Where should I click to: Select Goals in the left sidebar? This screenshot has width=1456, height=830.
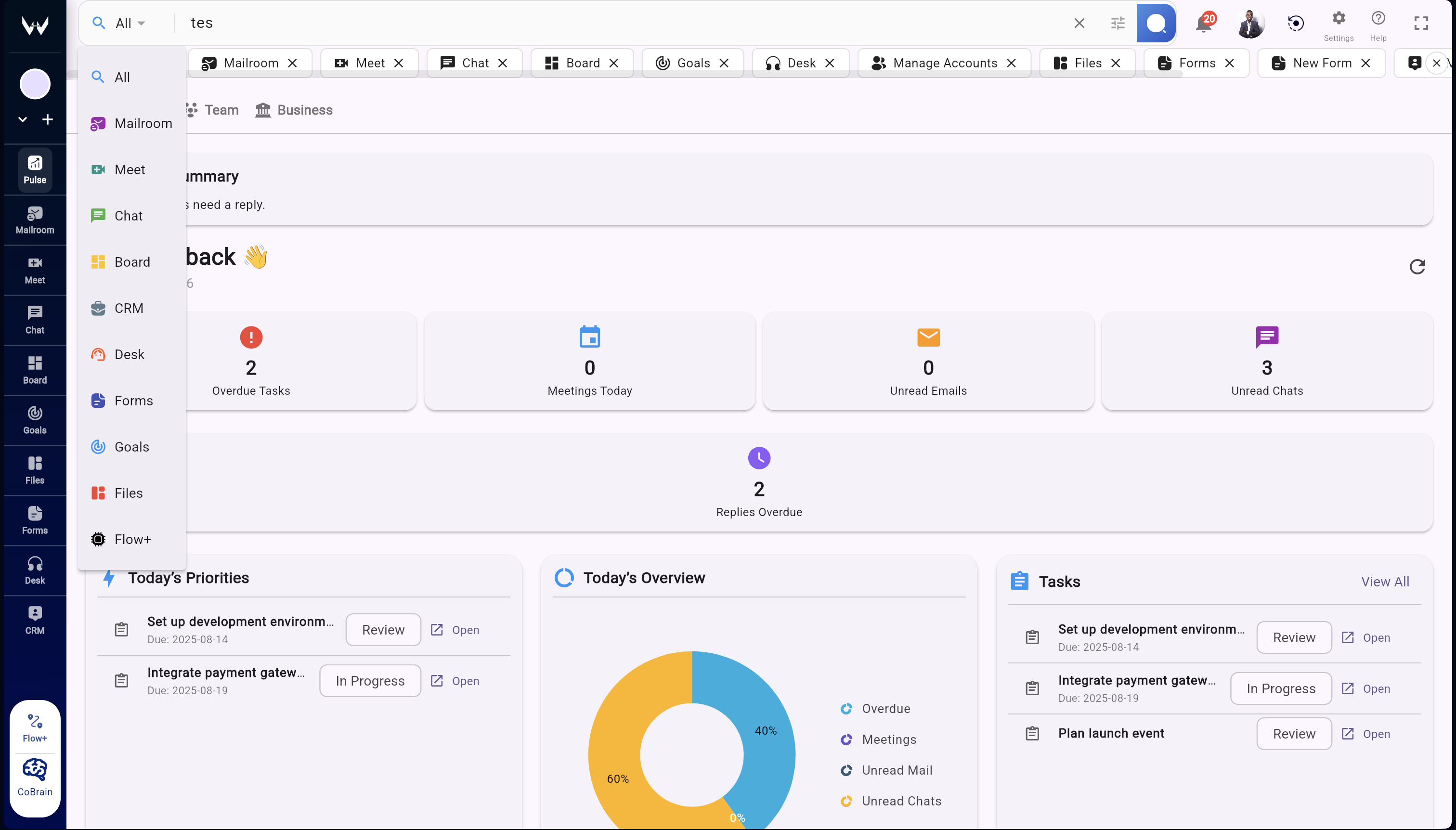(x=34, y=420)
